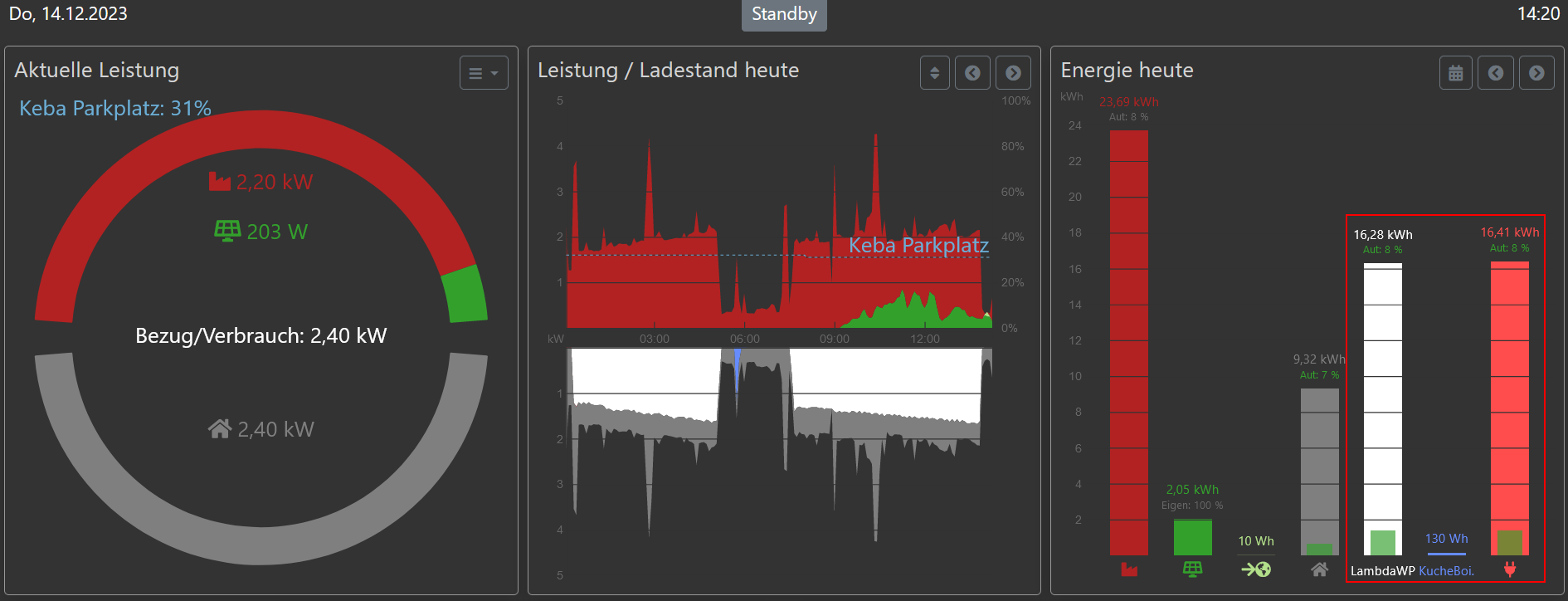Click the Leistung / Ladestand heute heading

[x=669, y=71]
